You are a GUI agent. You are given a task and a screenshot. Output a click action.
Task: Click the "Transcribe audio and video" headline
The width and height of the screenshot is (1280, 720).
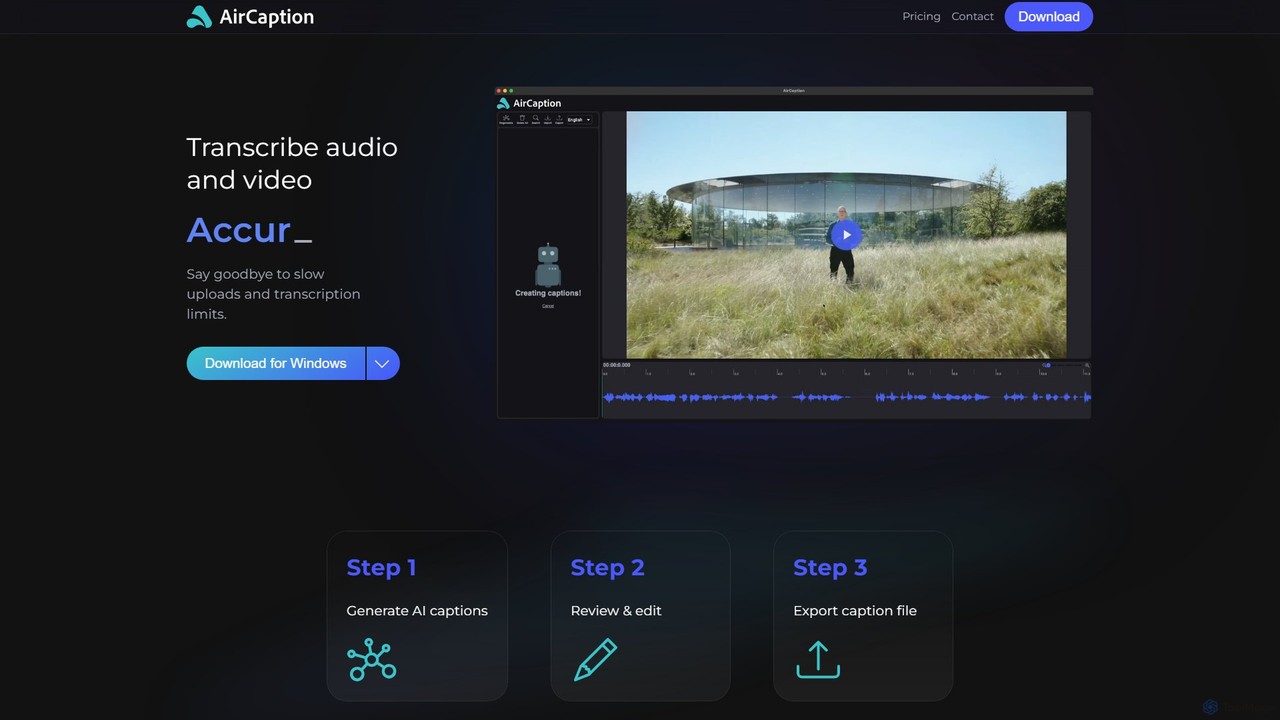[292, 163]
